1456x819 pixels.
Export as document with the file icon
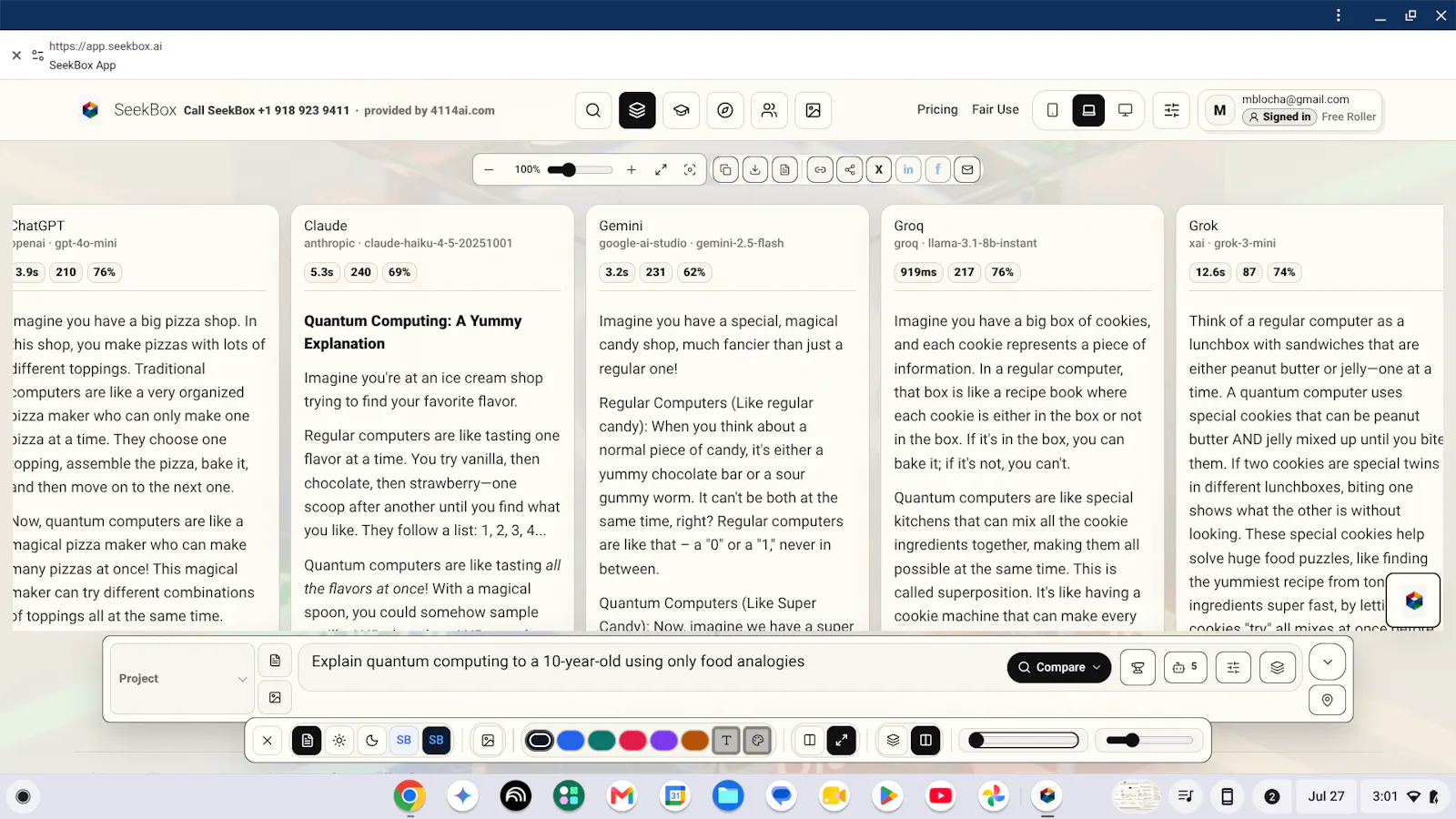click(x=785, y=169)
